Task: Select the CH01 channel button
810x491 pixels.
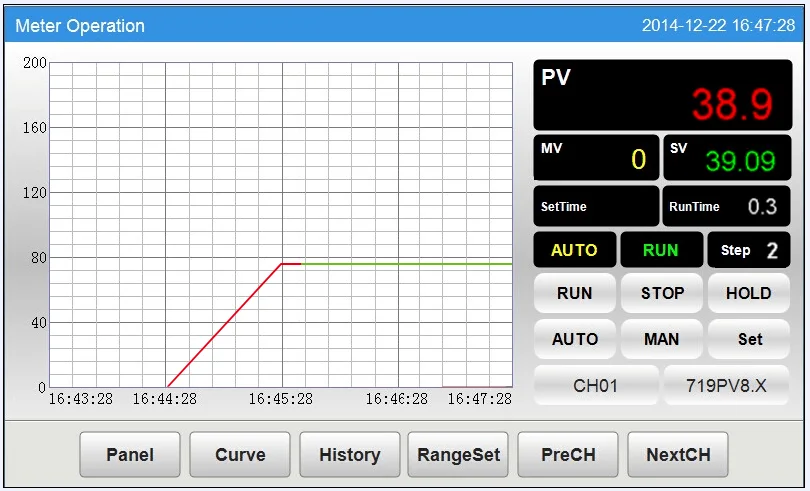Action: [596, 386]
